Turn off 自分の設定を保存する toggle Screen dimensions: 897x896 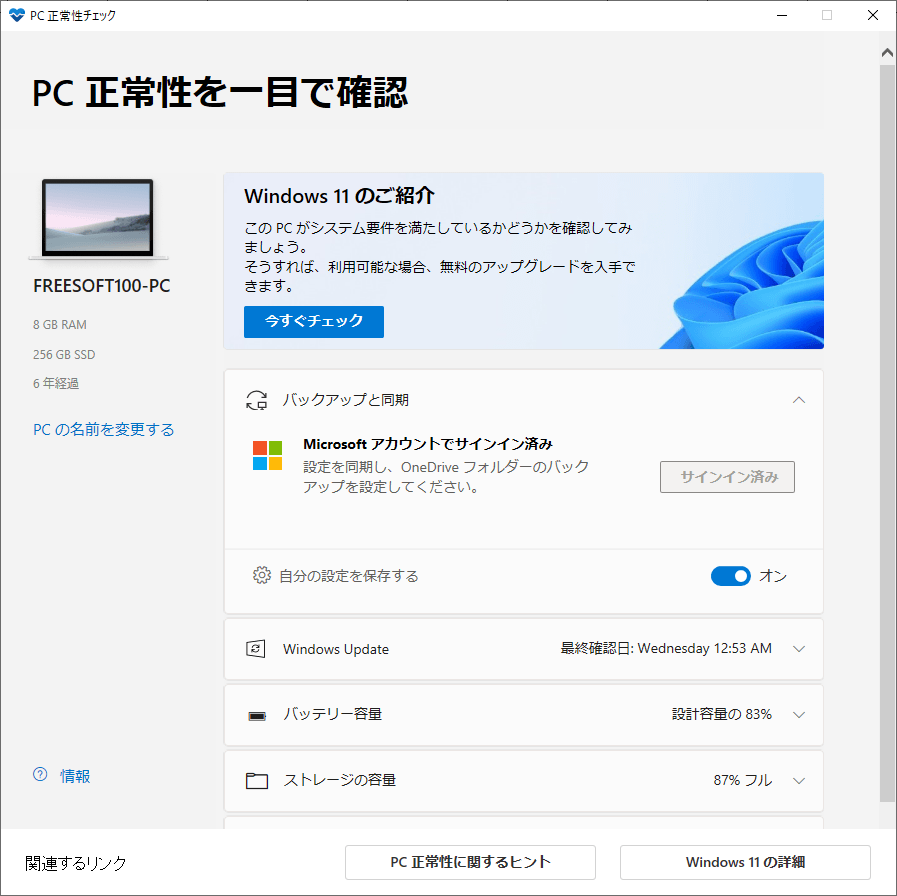pyautogui.click(x=730, y=576)
